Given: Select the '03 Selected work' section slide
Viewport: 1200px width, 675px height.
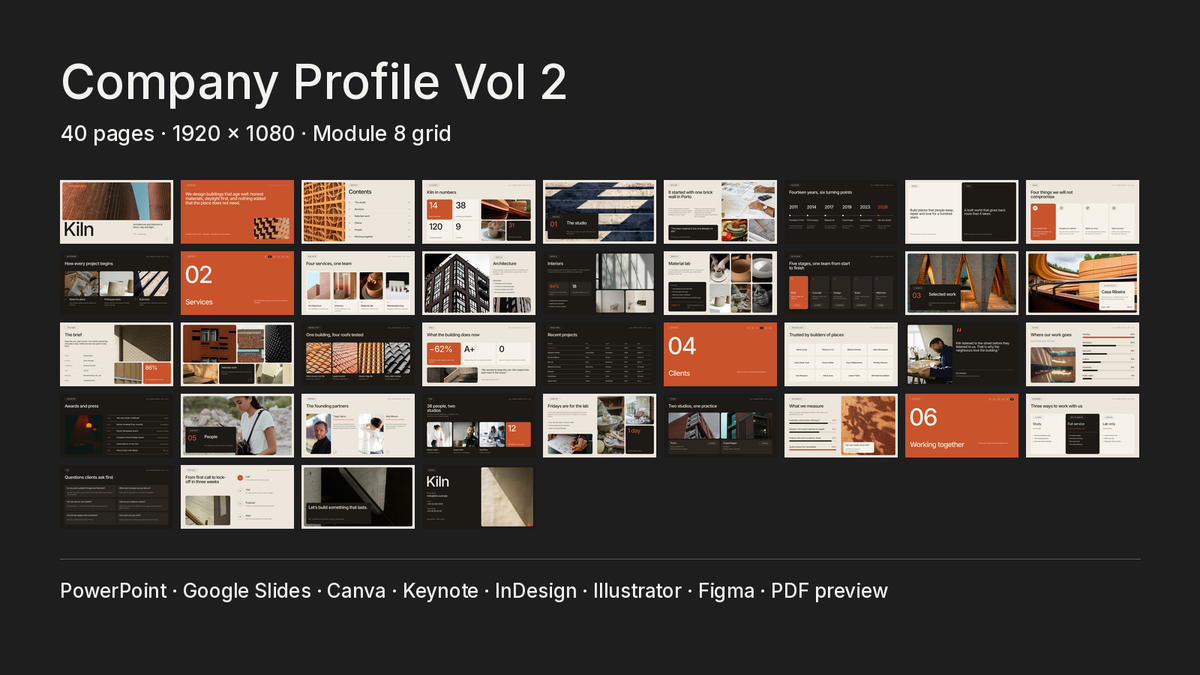Looking at the screenshot, I should pyautogui.click(x=961, y=283).
